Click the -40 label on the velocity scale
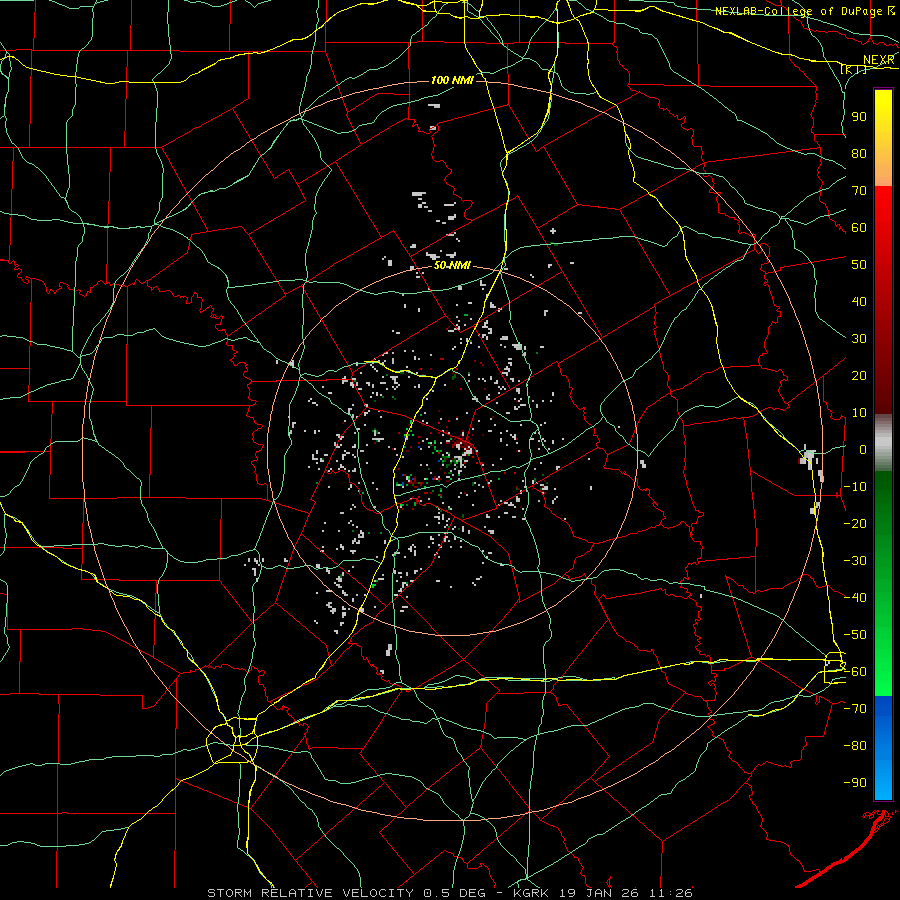The width and height of the screenshot is (900, 900). point(855,598)
